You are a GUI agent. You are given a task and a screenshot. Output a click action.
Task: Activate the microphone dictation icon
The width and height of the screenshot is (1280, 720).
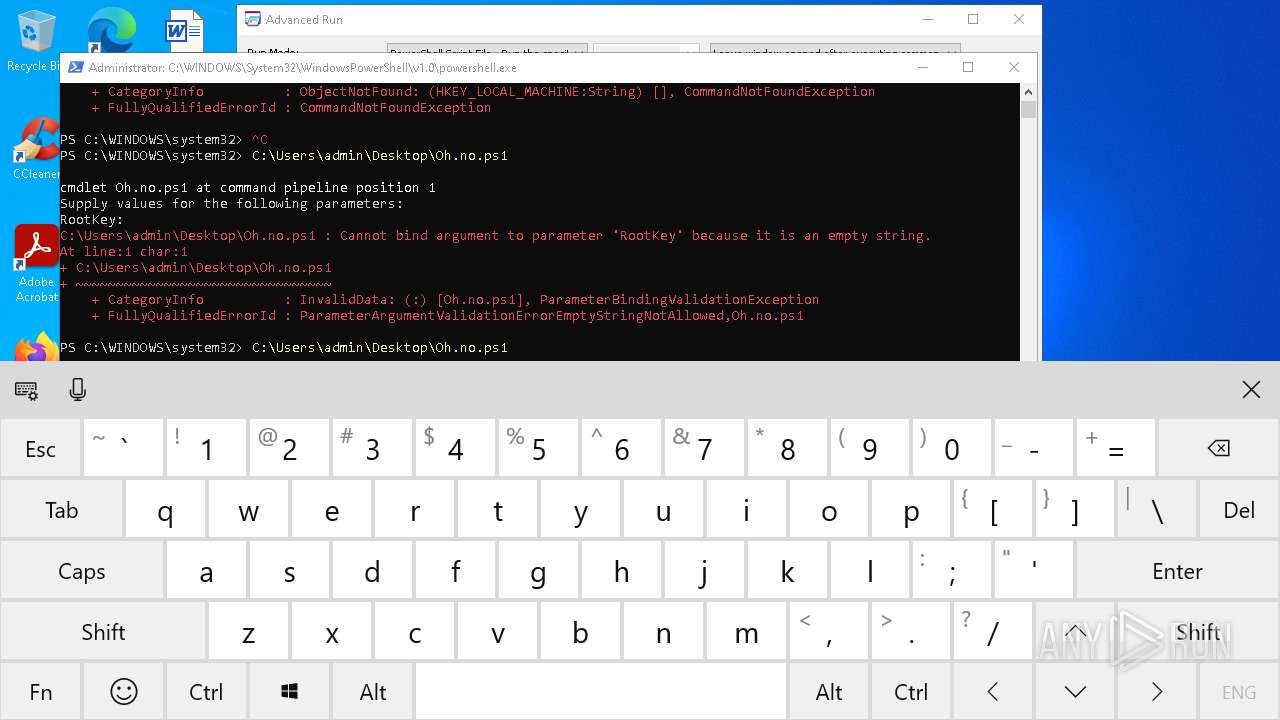pyautogui.click(x=78, y=391)
